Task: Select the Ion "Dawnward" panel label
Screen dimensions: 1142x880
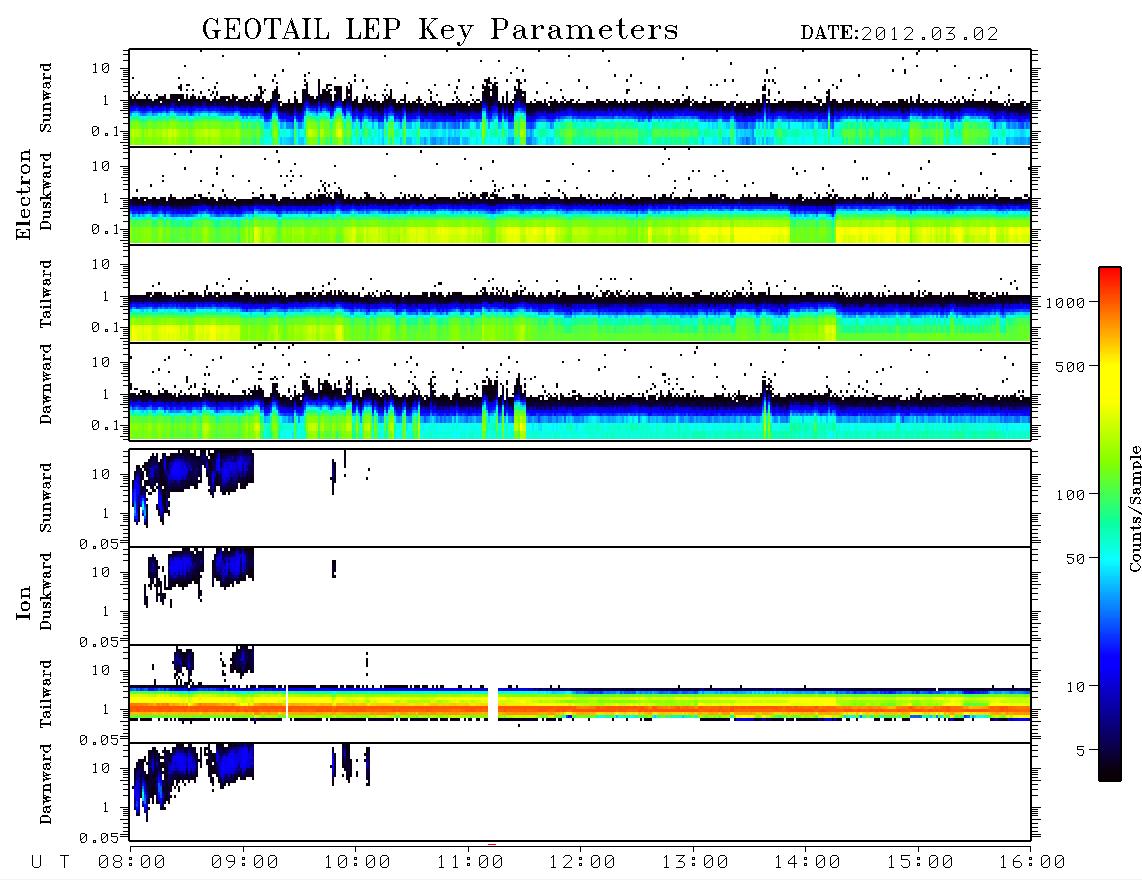Action: click(x=46, y=784)
